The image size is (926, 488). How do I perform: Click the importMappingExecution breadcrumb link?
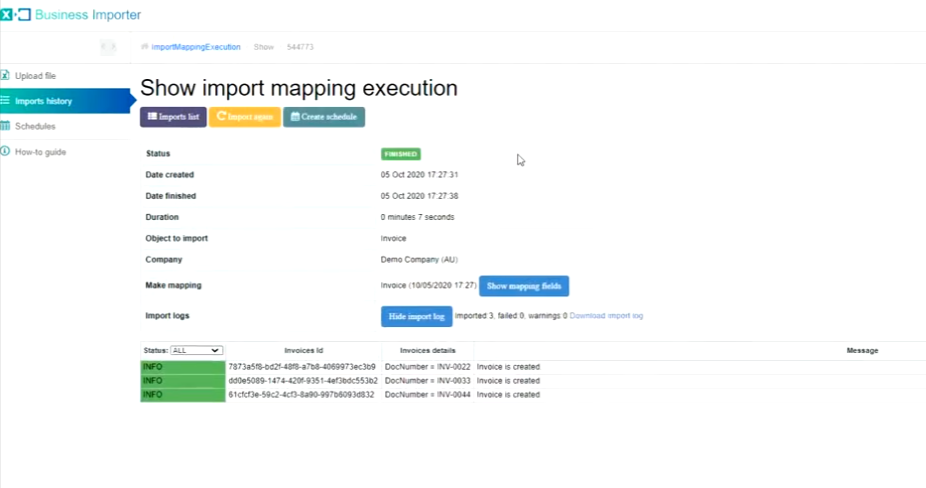197,47
